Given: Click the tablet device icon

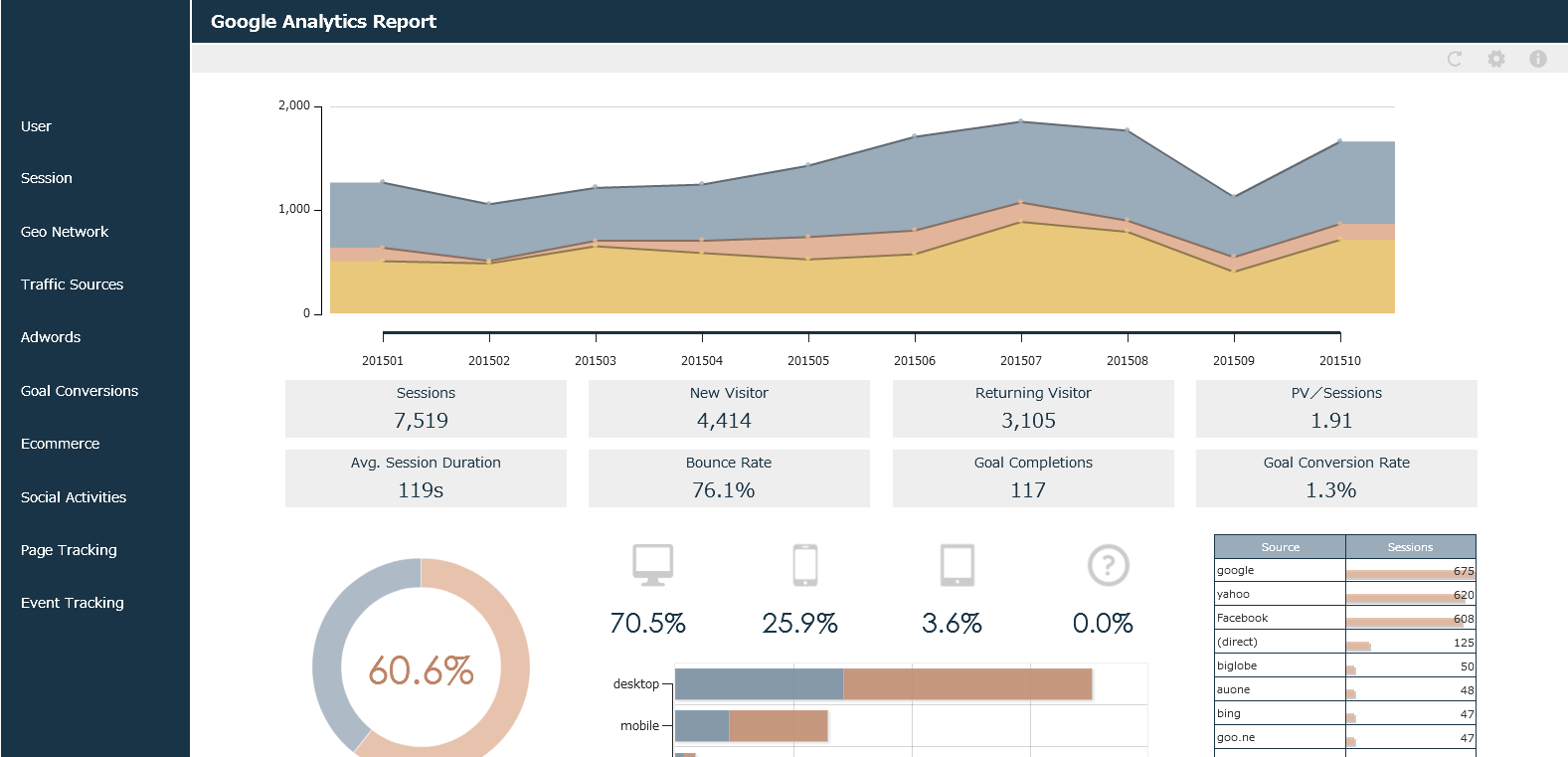Looking at the screenshot, I should click(958, 565).
